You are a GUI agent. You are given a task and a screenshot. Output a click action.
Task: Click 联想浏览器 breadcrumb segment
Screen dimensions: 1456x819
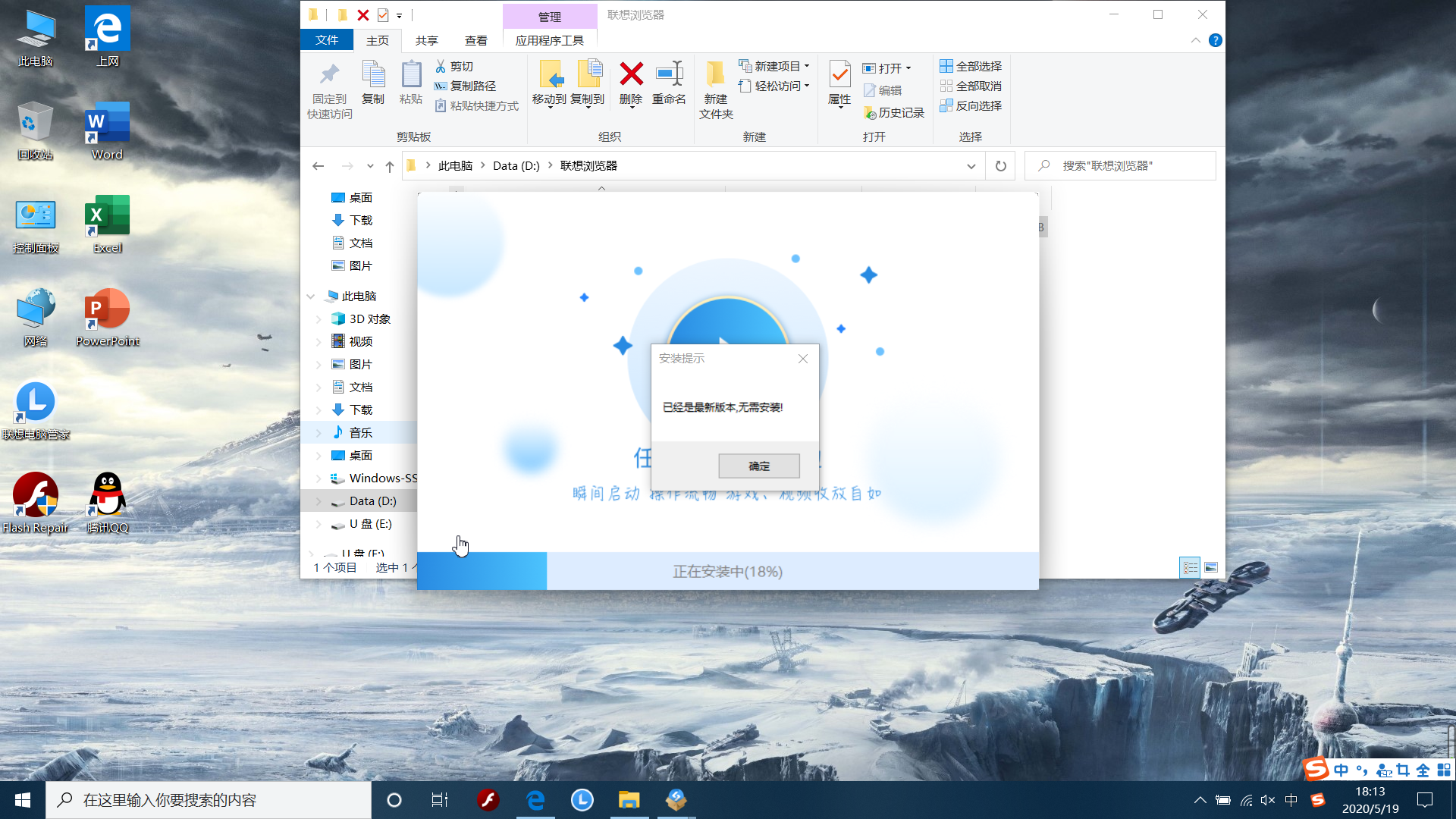coord(588,166)
